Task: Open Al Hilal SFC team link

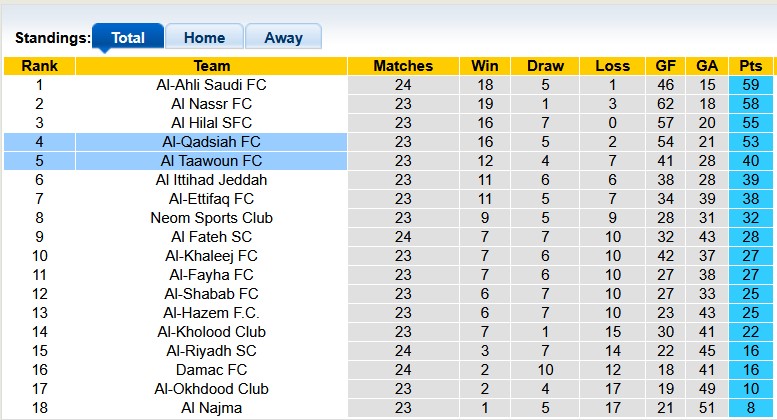Action: 212,123
